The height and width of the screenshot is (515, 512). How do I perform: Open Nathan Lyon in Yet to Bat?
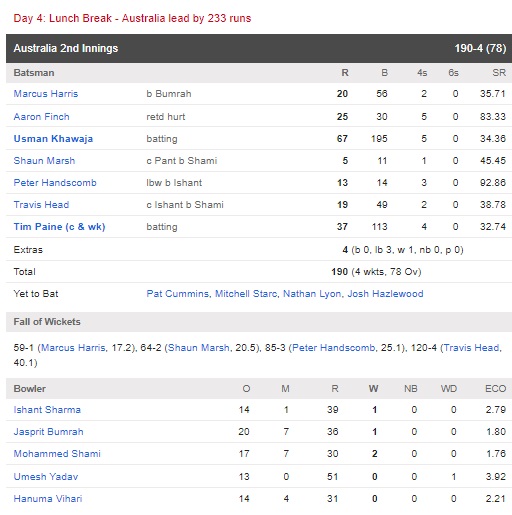[312, 294]
